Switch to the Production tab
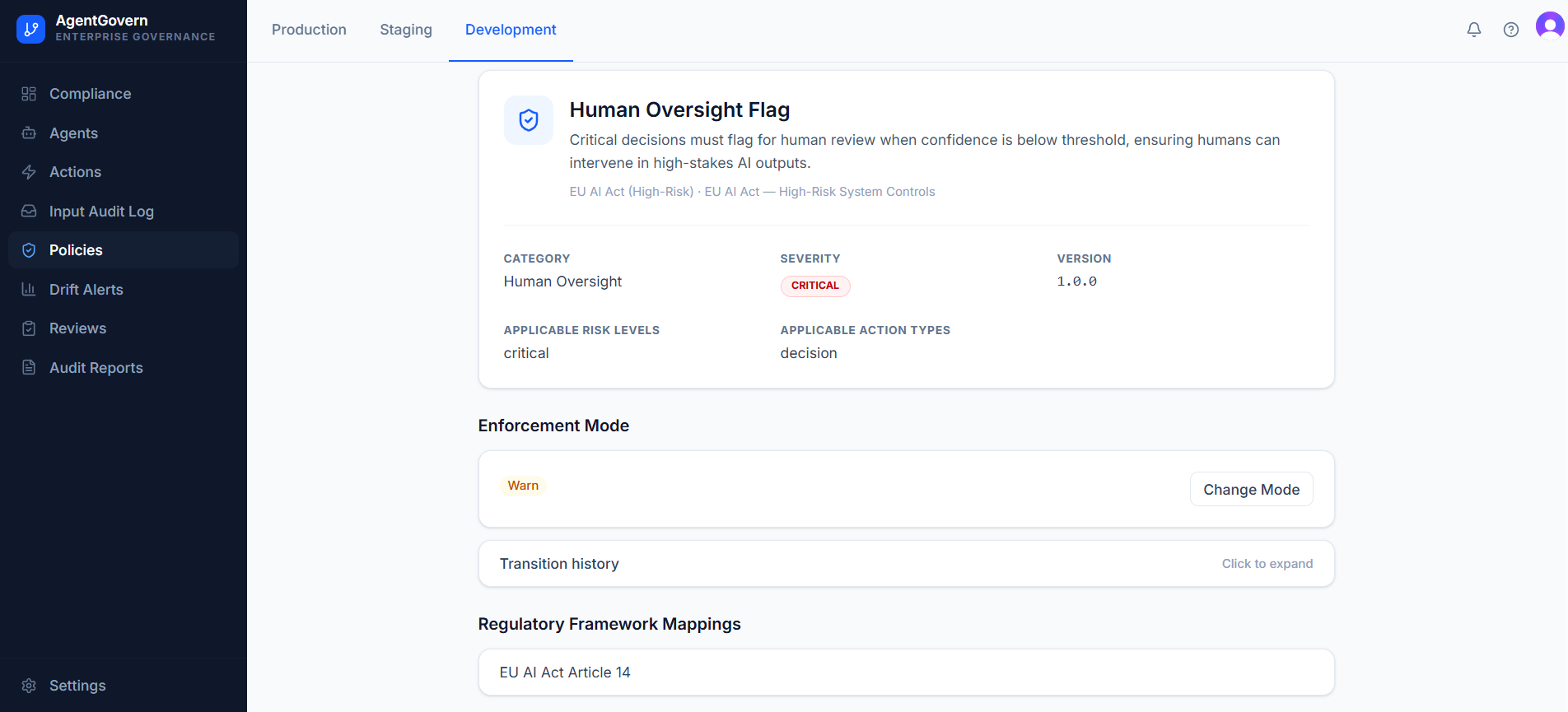Image resolution: width=1568 pixels, height=712 pixels. click(309, 30)
